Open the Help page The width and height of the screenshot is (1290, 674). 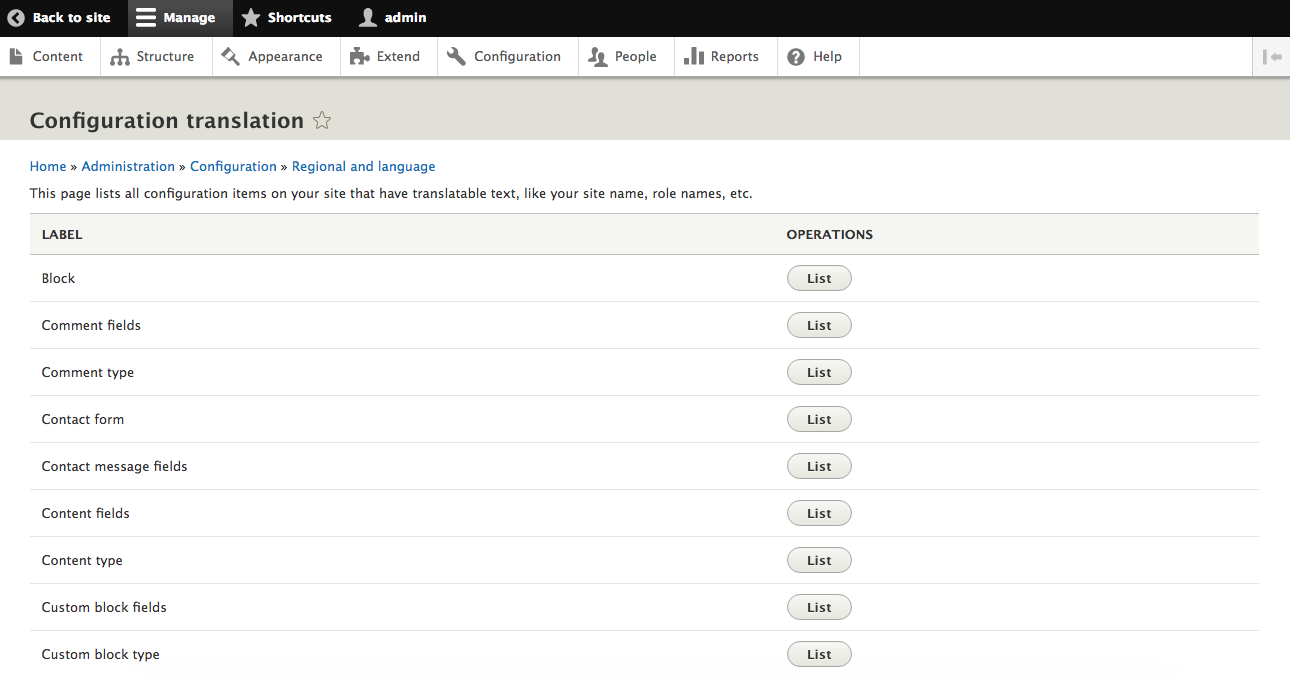[x=815, y=57]
